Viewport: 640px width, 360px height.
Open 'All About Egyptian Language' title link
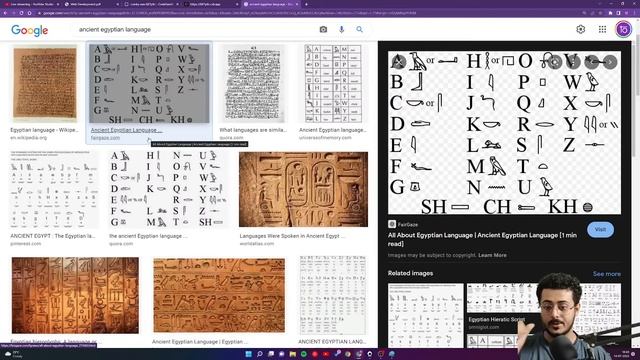[x=482, y=239]
